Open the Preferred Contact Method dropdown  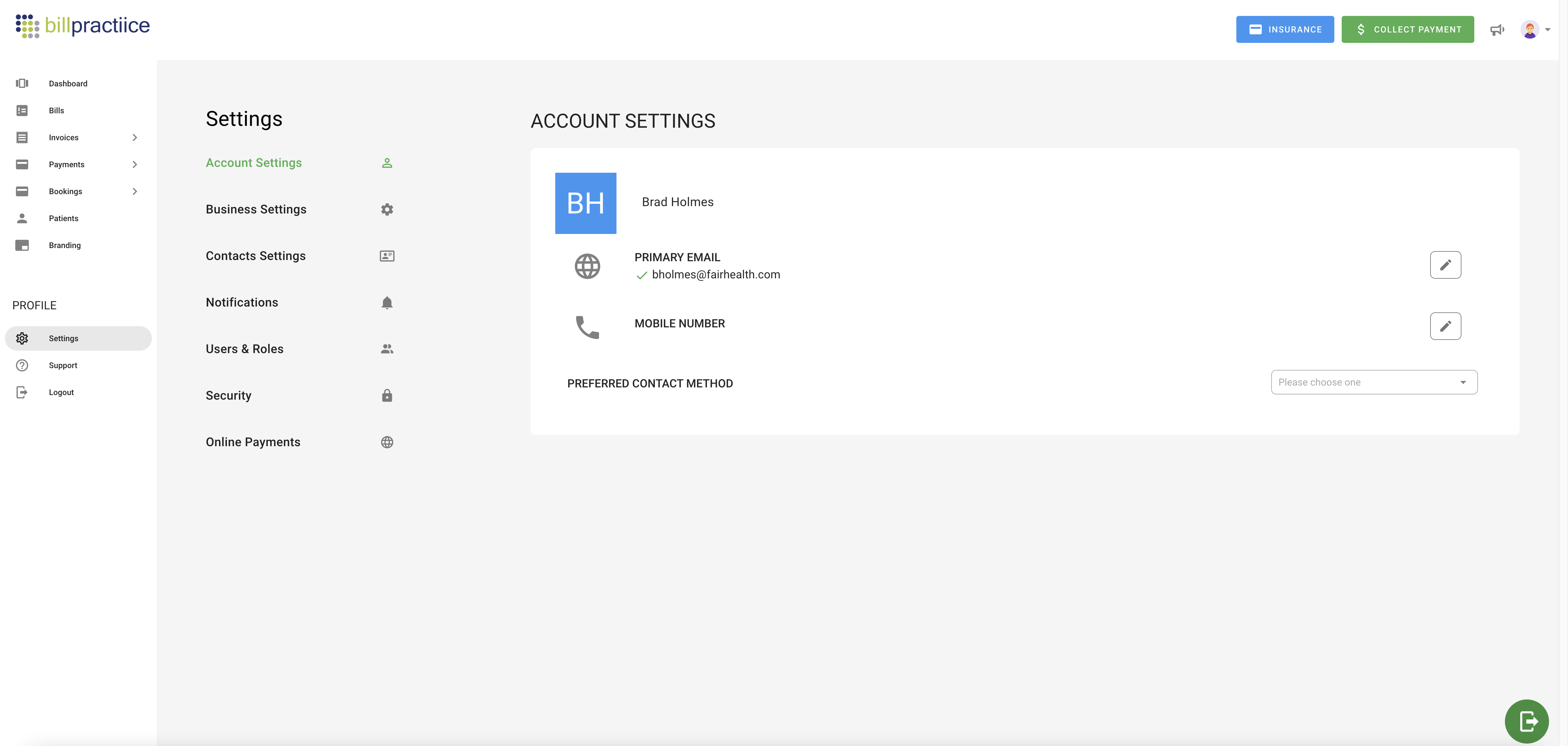(x=1373, y=382)
